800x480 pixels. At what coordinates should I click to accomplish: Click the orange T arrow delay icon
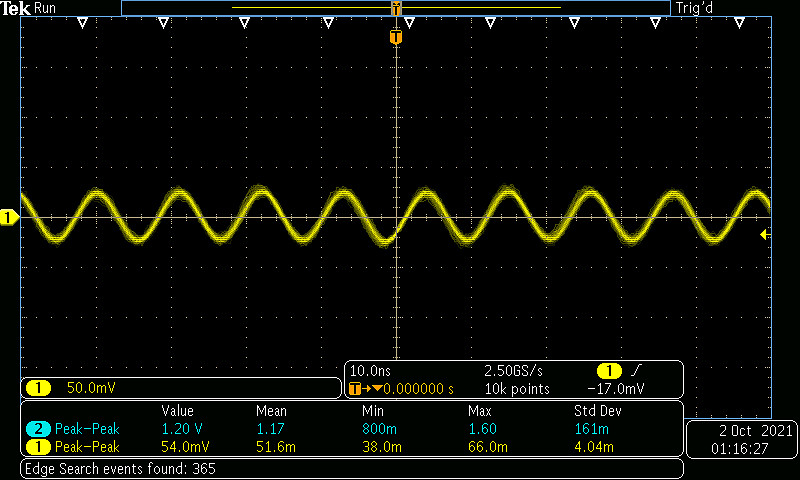point(365,389)
